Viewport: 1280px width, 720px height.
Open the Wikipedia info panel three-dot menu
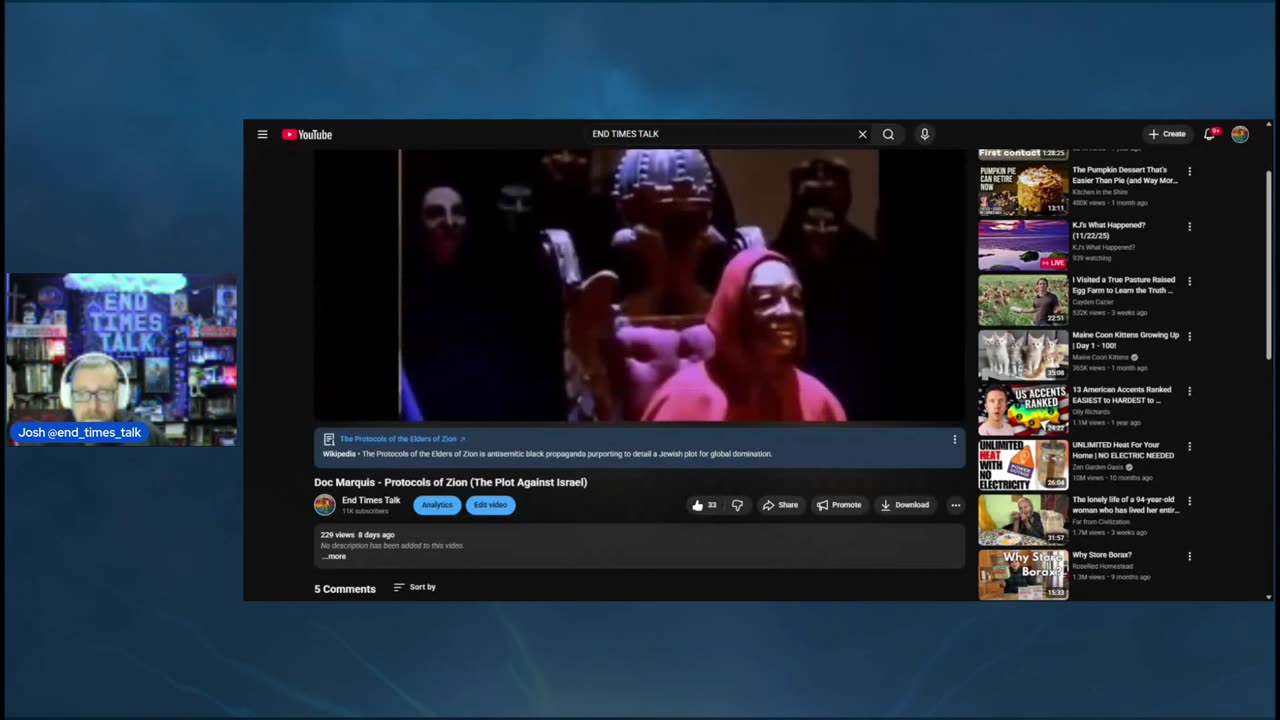click(954, 439)
